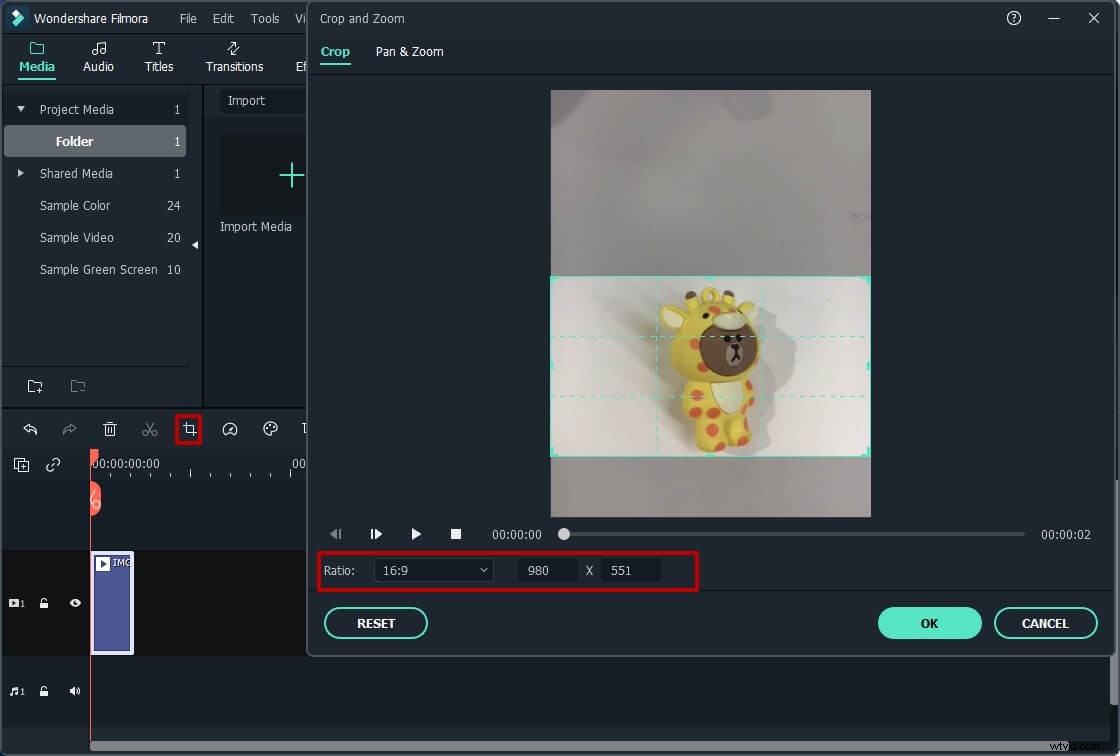Mute audio track 1 speaker icon
This screenshot has height=756, width=1120.
point(74,691)
